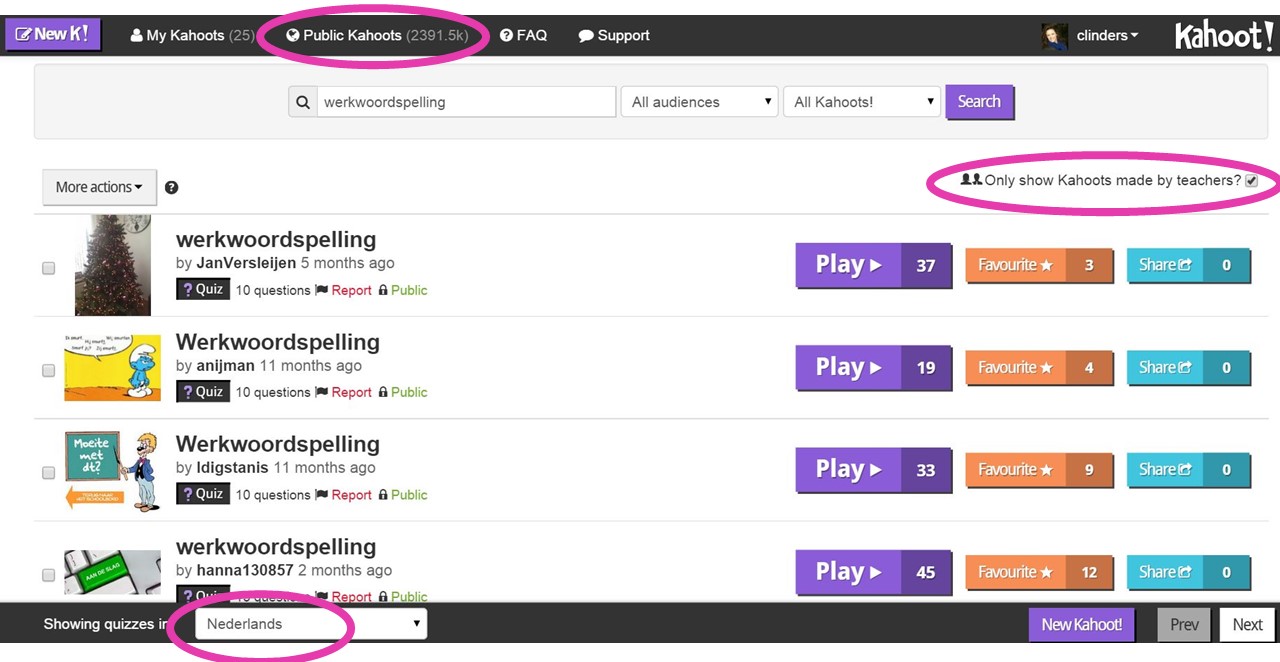
Task: Open the clinders user menu
Action: 1107,35
